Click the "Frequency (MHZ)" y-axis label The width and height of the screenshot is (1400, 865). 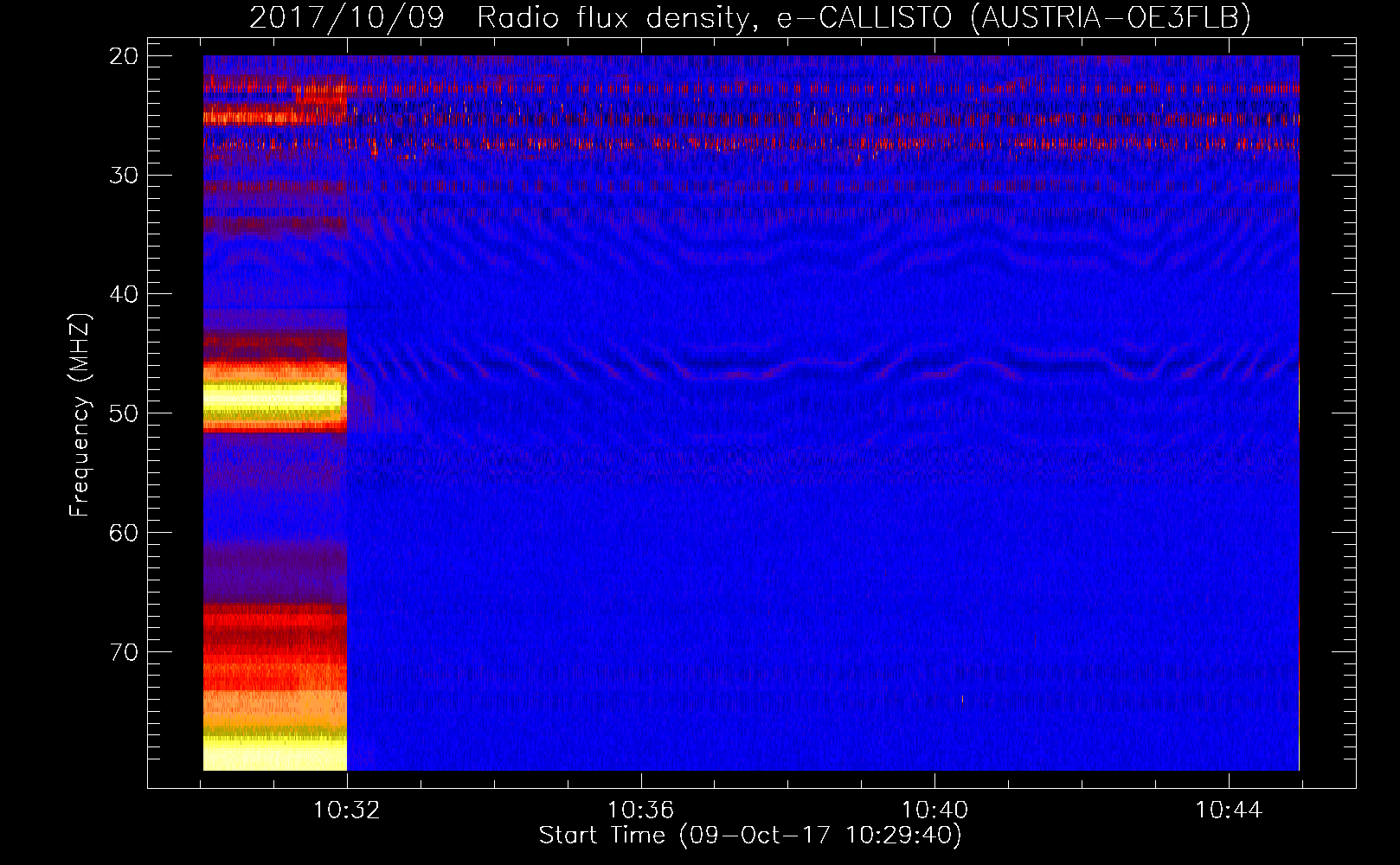pos(80,415)
